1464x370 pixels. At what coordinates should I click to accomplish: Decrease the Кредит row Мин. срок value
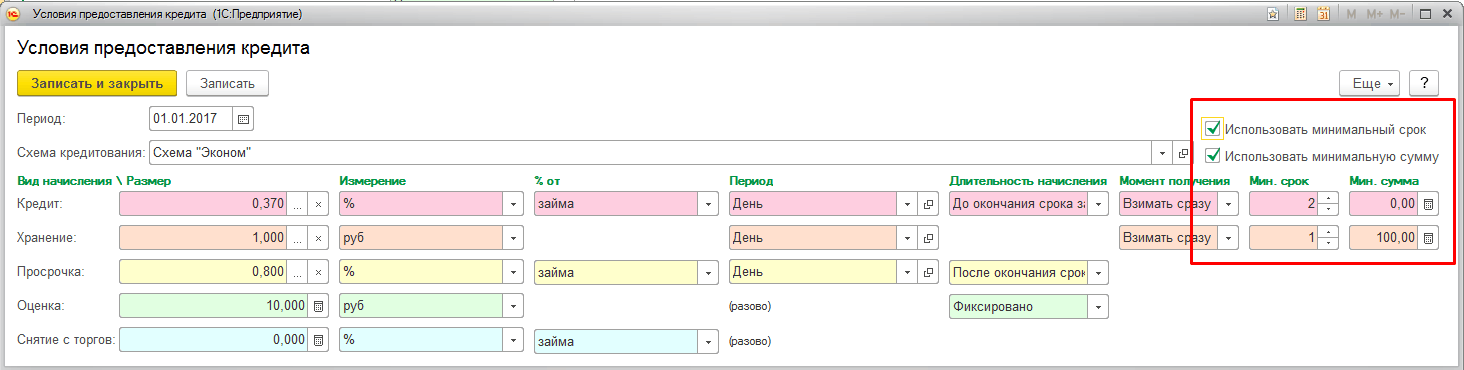click(x=1328, y=210)
